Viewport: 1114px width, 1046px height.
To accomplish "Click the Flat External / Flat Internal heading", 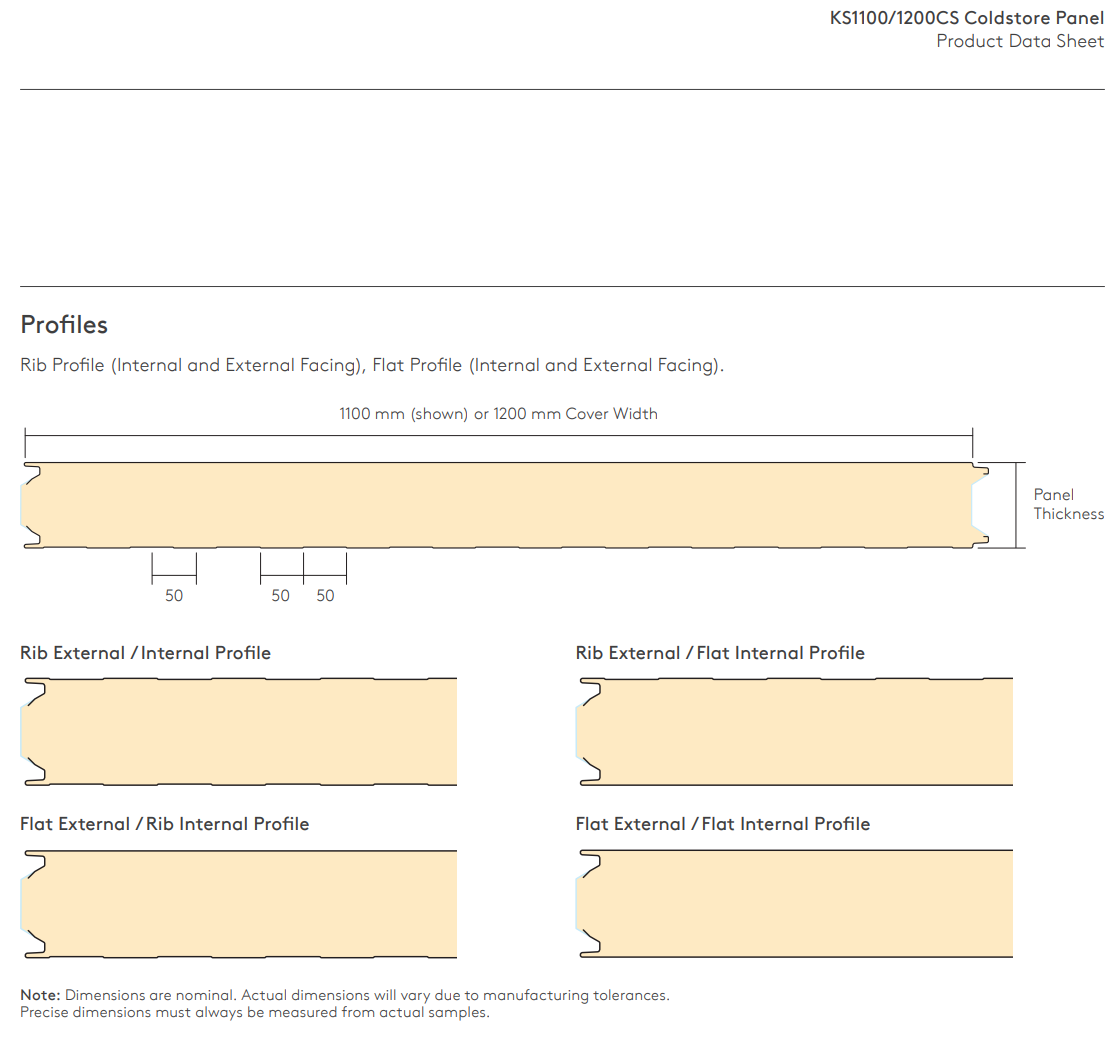I will (722, 824).
